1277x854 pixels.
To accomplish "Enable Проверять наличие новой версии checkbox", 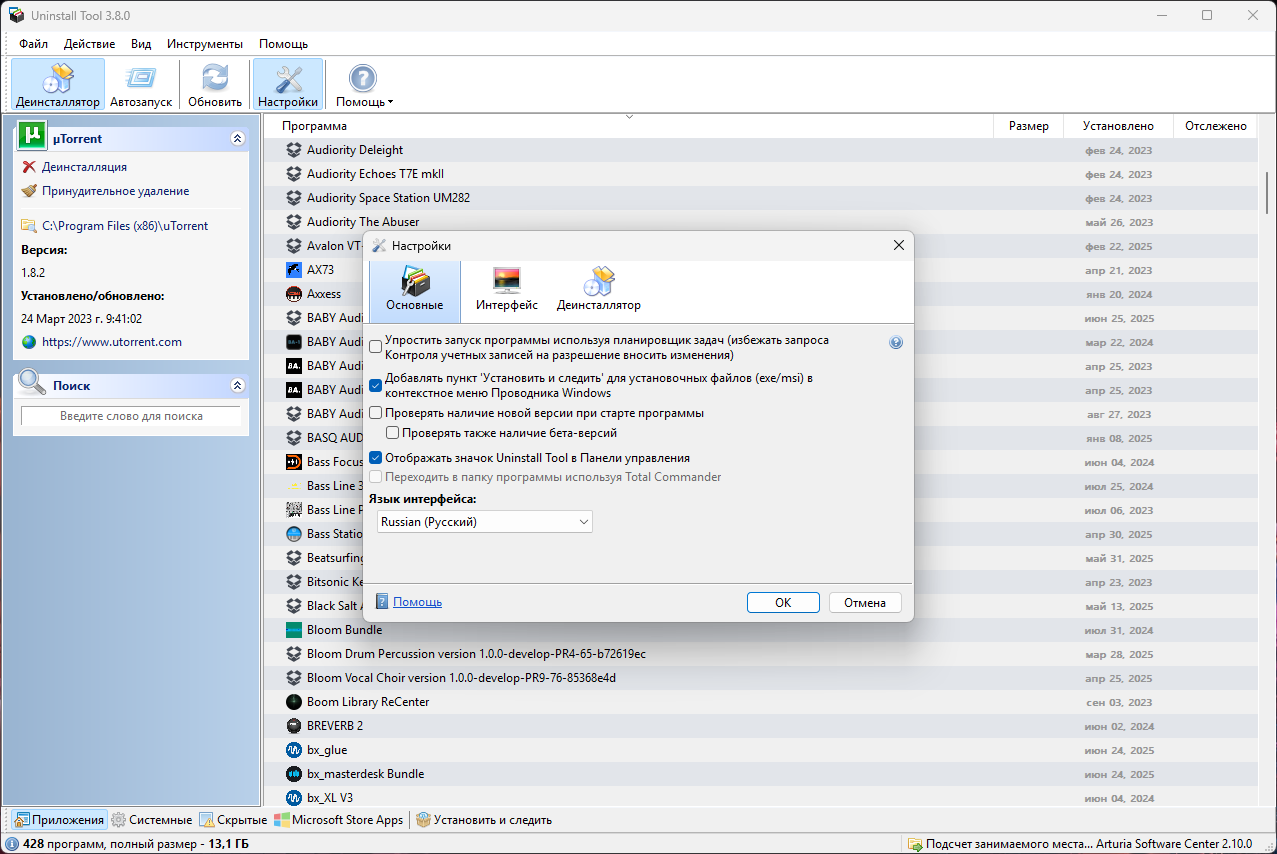I will coord(375,413).
